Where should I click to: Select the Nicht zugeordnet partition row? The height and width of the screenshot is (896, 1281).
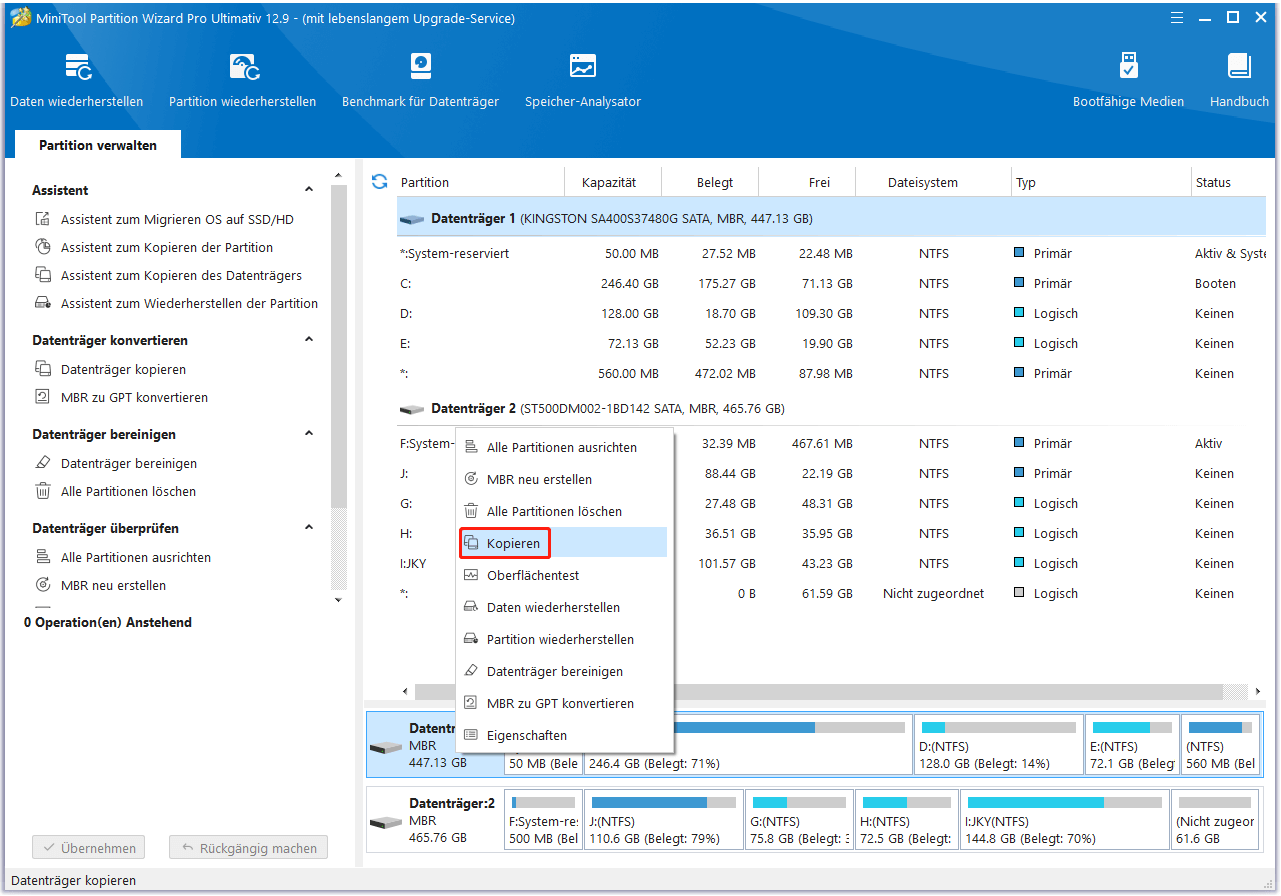click(832, 593)
